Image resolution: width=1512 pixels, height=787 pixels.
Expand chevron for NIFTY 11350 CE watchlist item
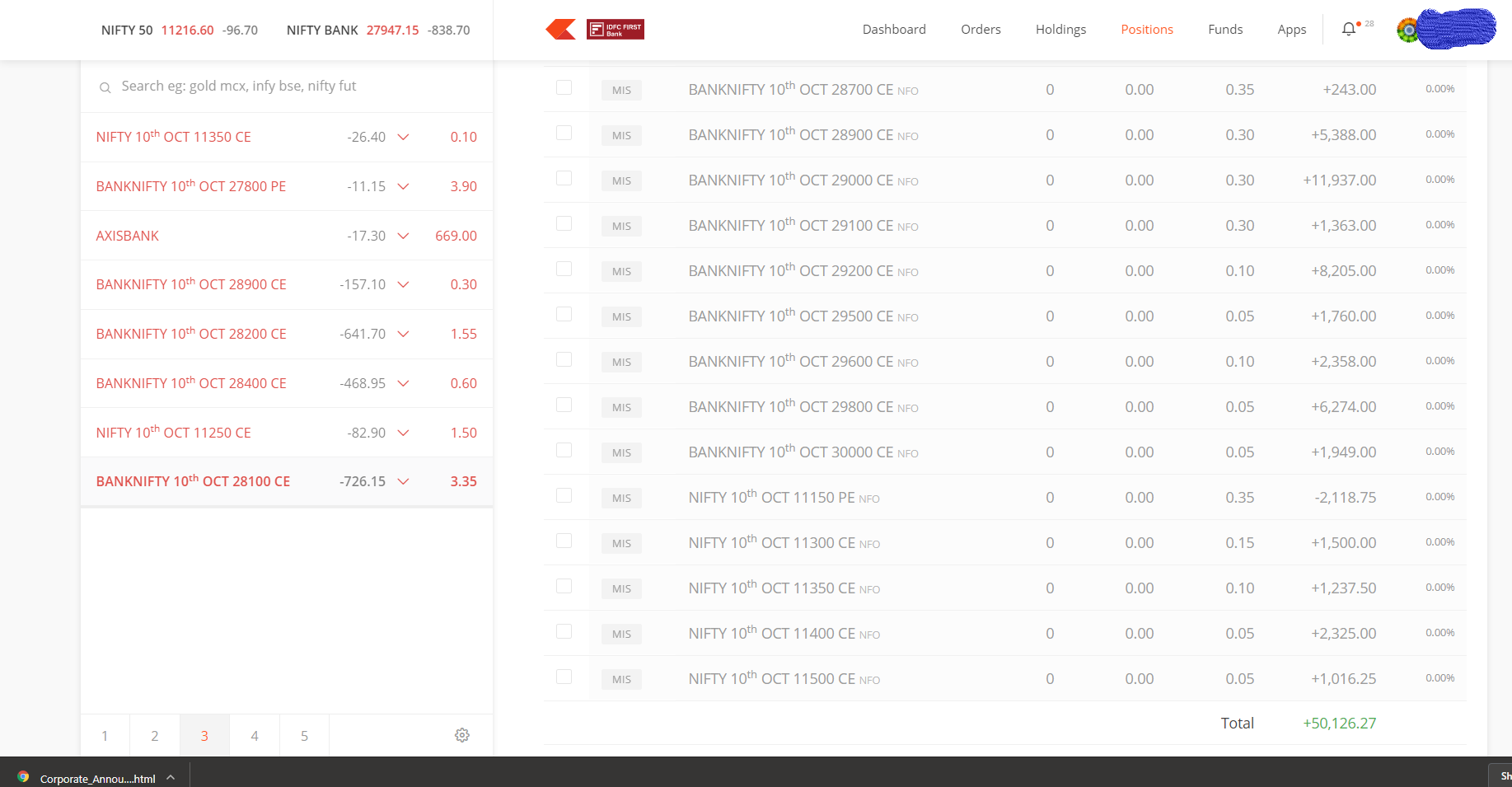403,137
